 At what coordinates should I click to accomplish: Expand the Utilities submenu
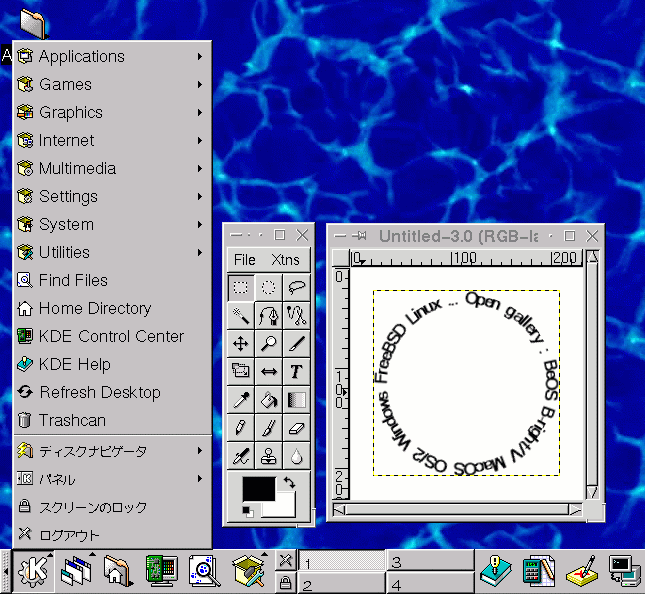coord(112,252)
